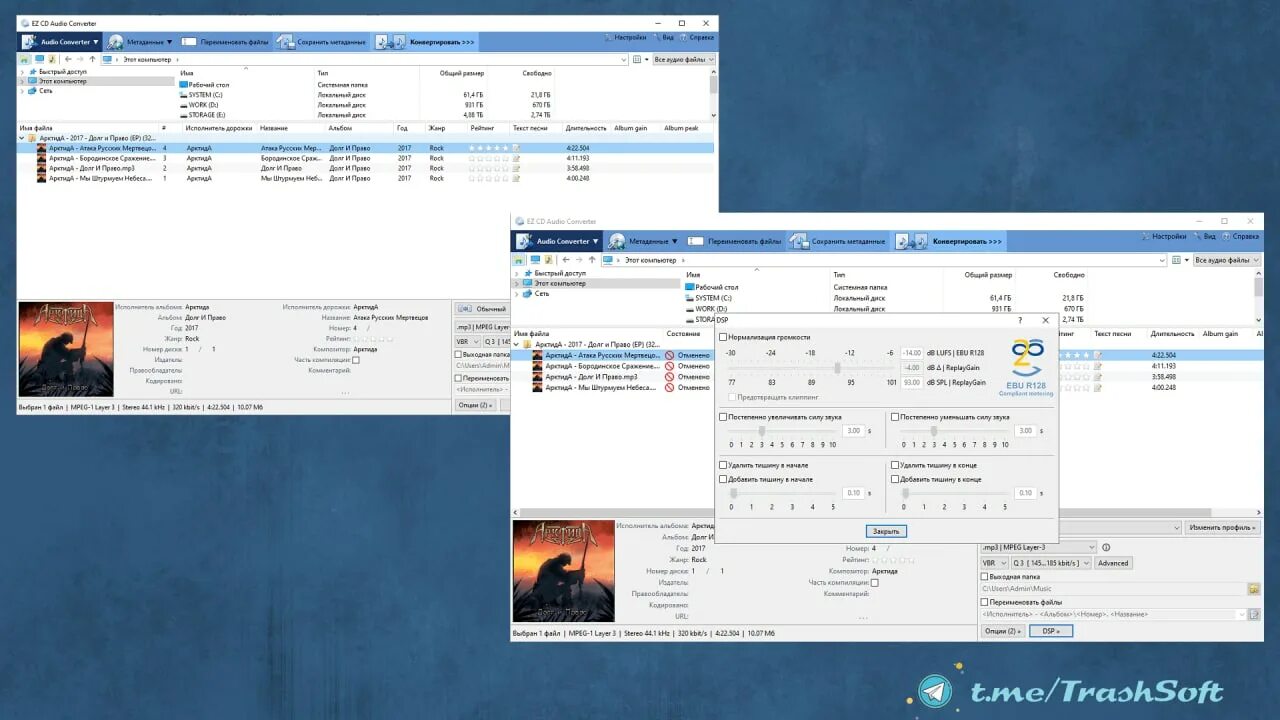Click back navigation arrow in back window

[x=68, y=59]
